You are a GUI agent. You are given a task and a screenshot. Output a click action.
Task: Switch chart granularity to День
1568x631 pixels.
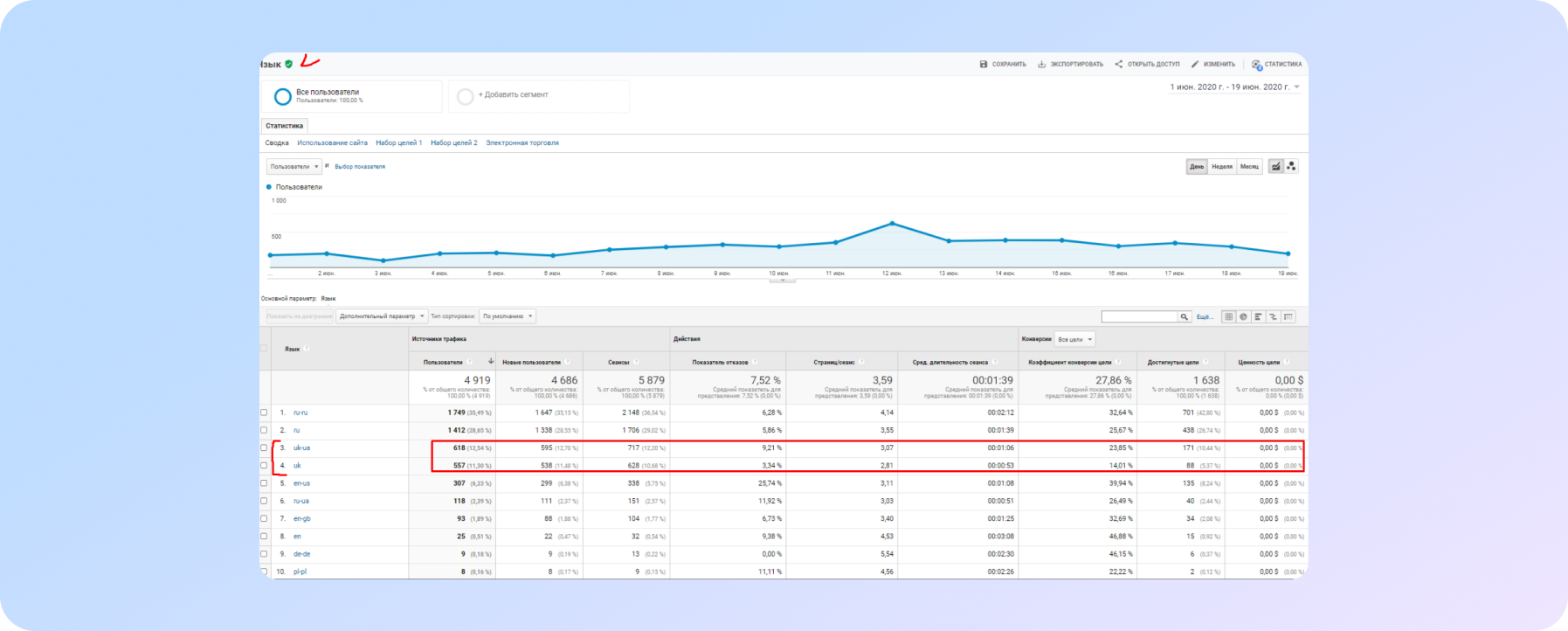(x=1197, y=166)
